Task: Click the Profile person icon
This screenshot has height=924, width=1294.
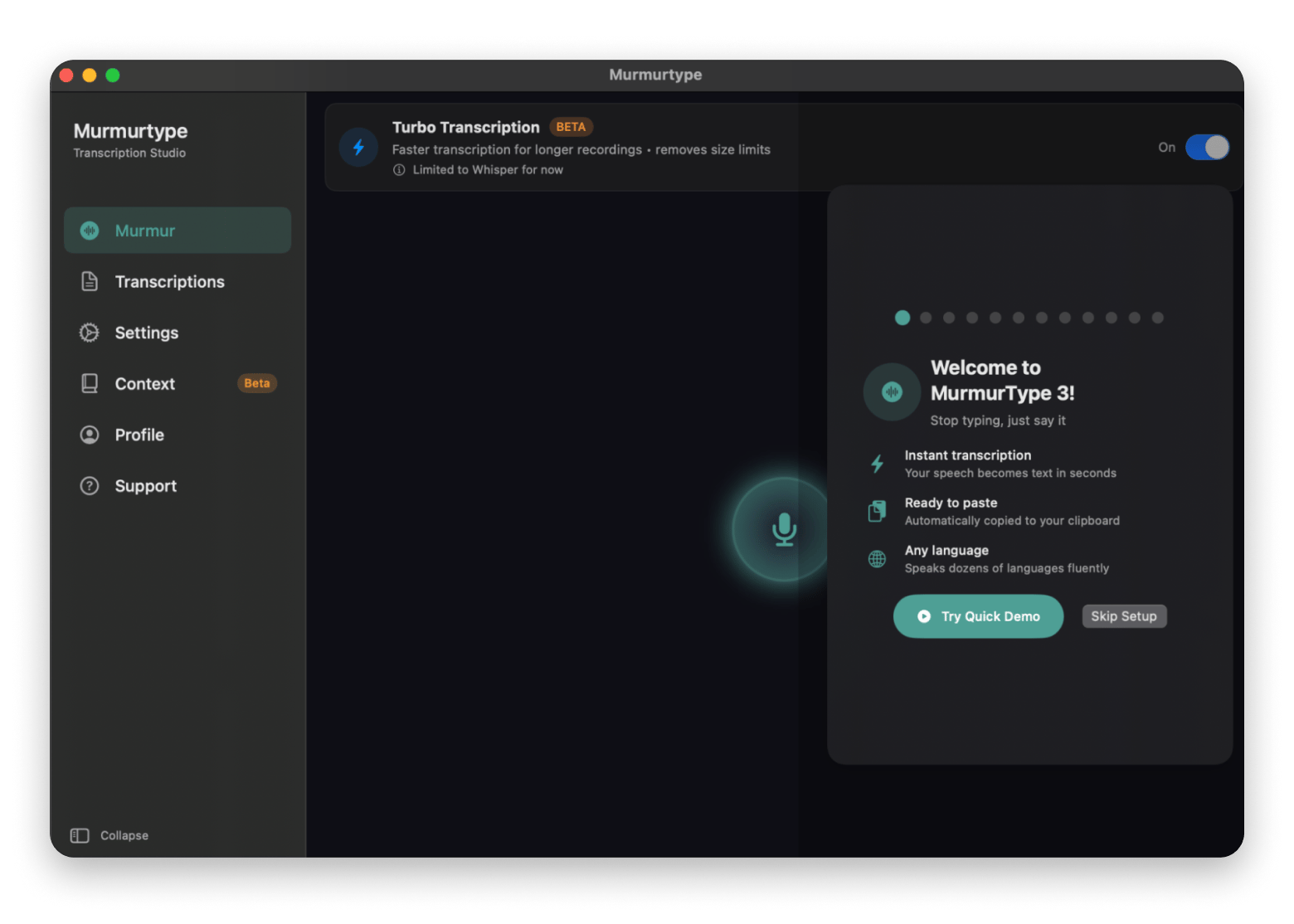Action: (90, 435)
